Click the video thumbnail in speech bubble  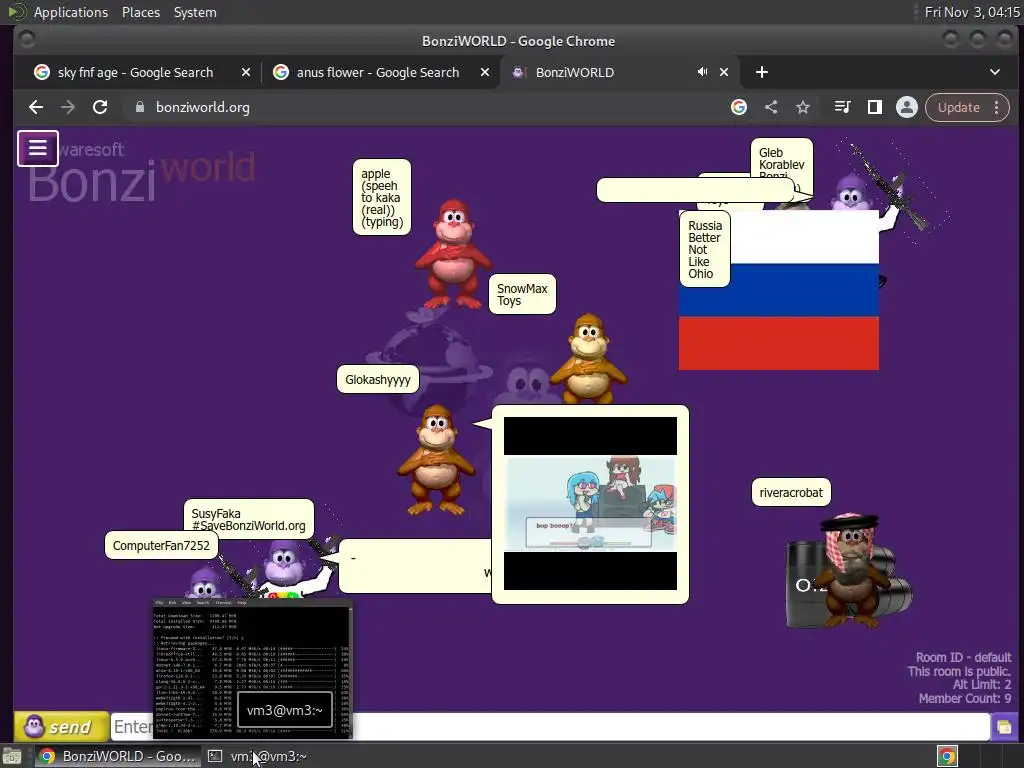click(590, 504)
